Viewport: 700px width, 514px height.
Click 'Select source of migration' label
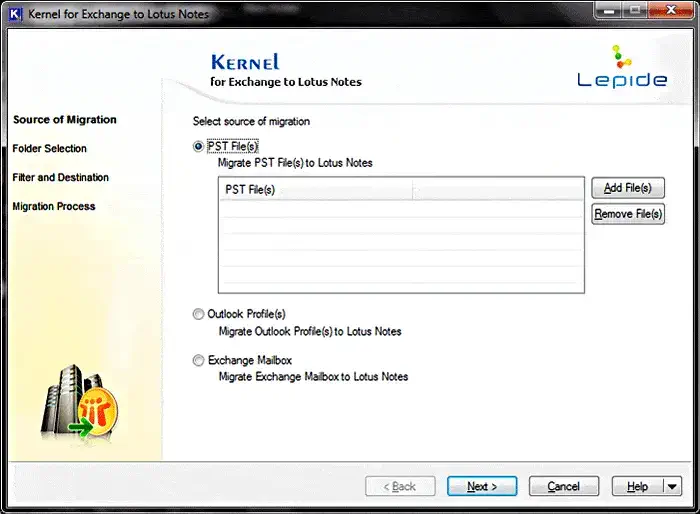pos(251,121)
